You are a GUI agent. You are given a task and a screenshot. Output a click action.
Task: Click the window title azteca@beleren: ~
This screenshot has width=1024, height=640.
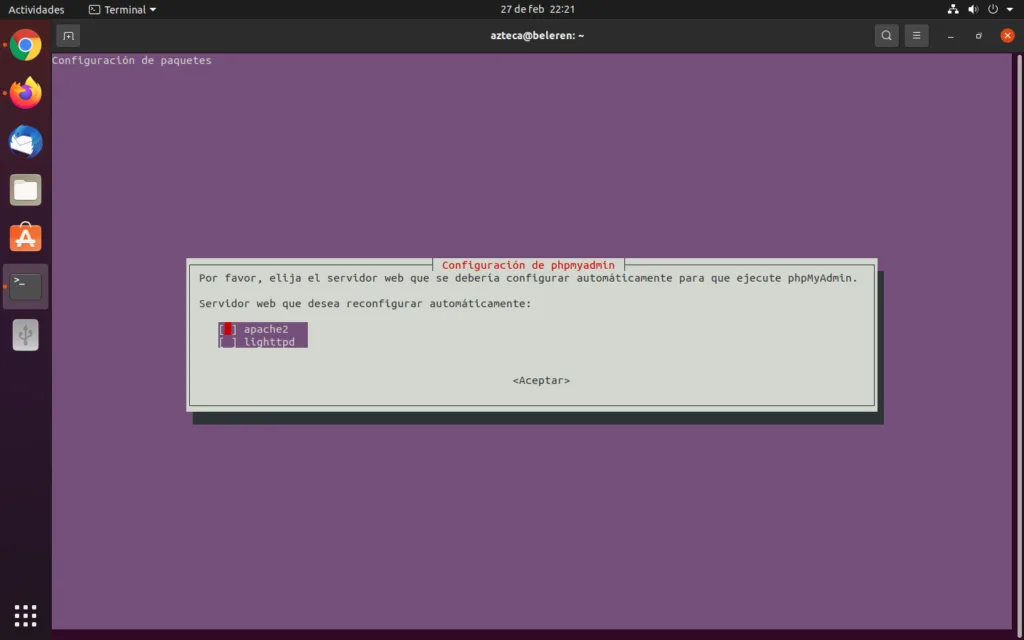(537, 36)
